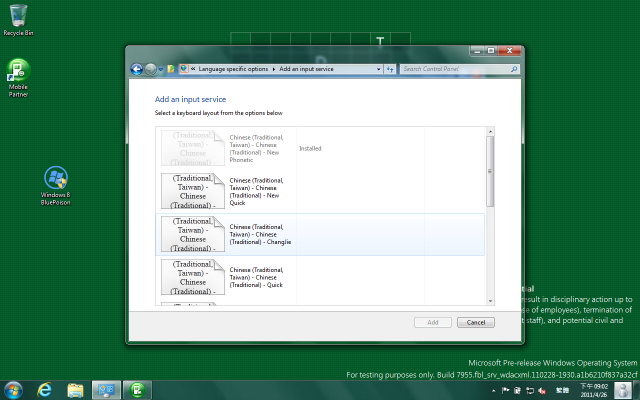Click the Up folder icon in navigation bar
The width and height of the screenshot is (640, 400).
click(x=171, y=69)
